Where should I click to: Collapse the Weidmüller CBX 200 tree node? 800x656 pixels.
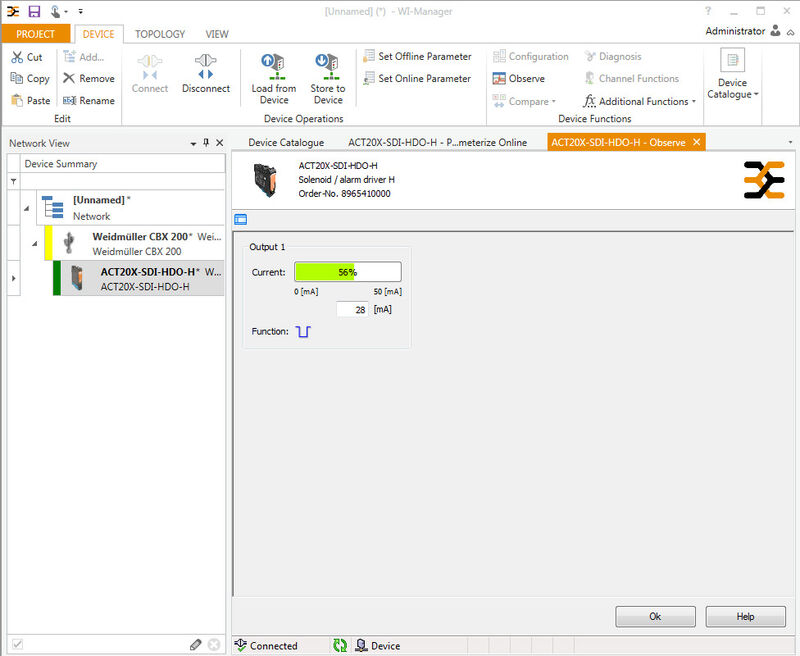pyautogui.click(x=35, y=243)
